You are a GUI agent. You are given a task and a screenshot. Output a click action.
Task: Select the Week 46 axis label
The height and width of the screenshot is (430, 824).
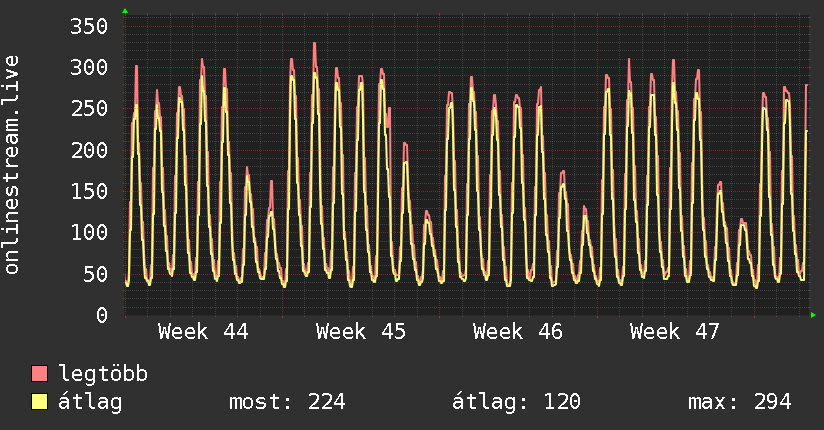[x=518, y=332]
